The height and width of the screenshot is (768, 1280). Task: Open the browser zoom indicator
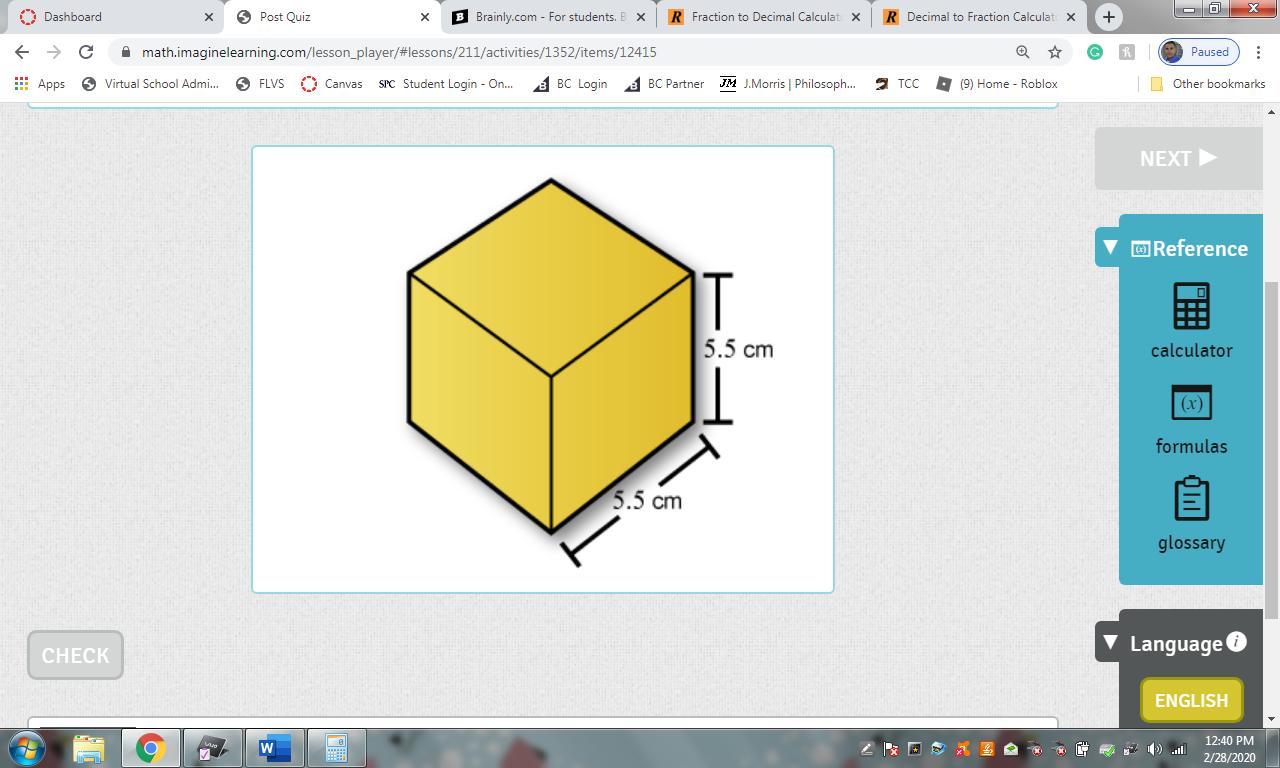click(x=1023, y=52)
